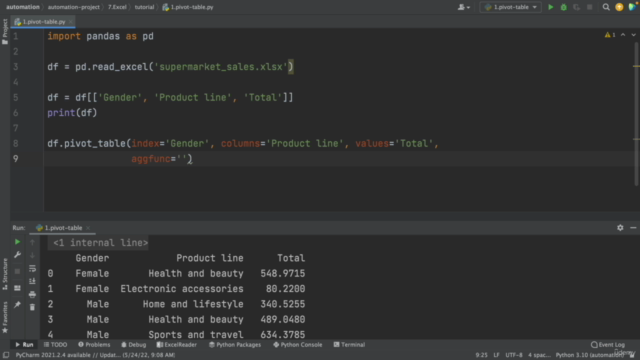640x360 pixels.
Task: Toggle soft-wrap in Run output
Action: click(x=32, y=269)
